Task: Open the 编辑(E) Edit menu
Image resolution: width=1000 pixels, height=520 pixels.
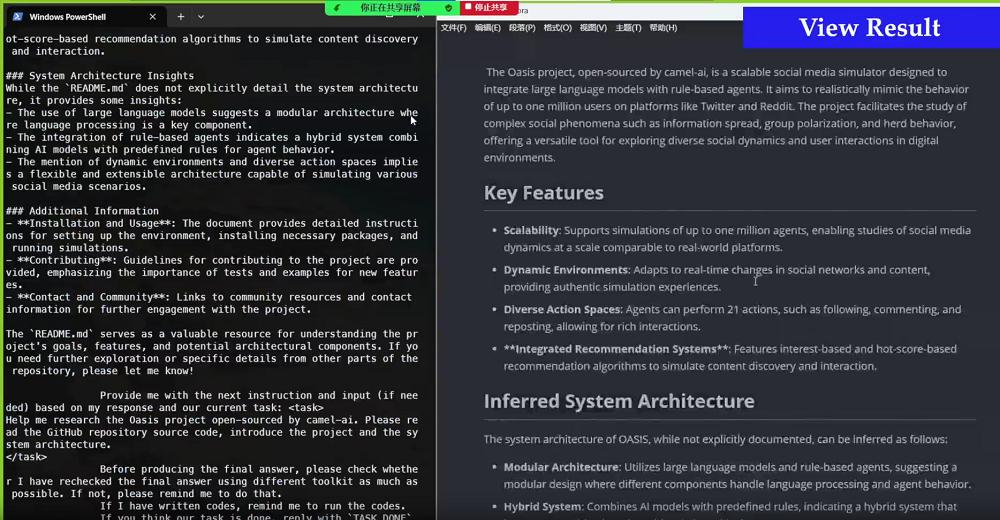Action: pyautogui.click(x=487, y=28)
